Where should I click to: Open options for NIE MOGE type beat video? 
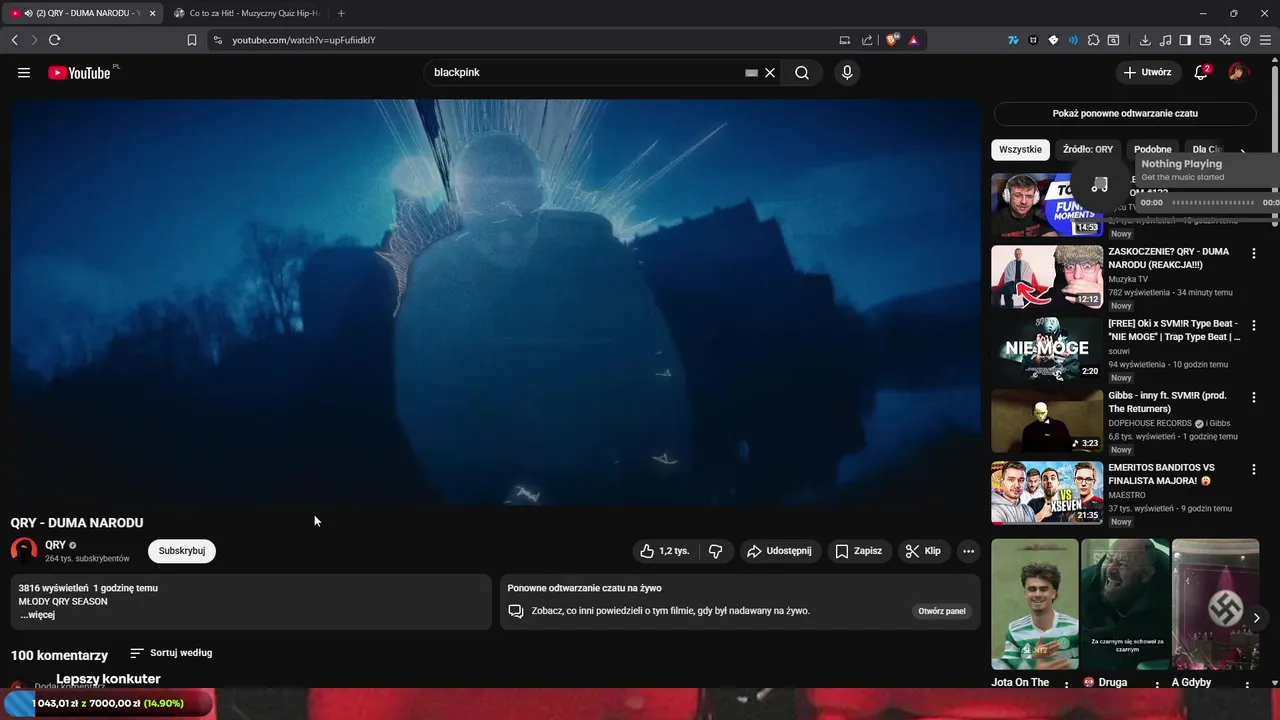tap(1253, 326)
